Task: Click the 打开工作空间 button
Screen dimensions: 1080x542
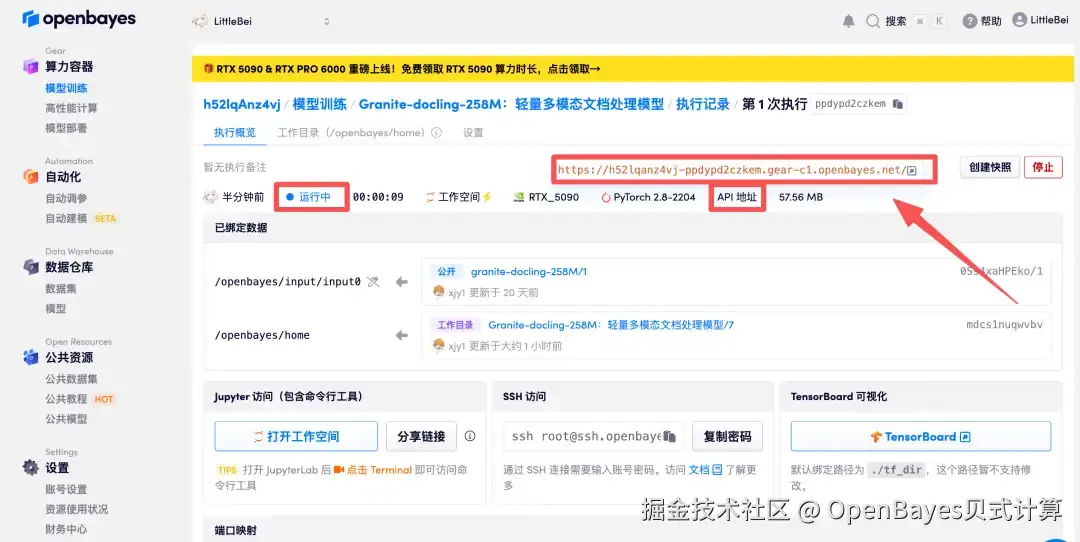Action: tap(296, 436)
